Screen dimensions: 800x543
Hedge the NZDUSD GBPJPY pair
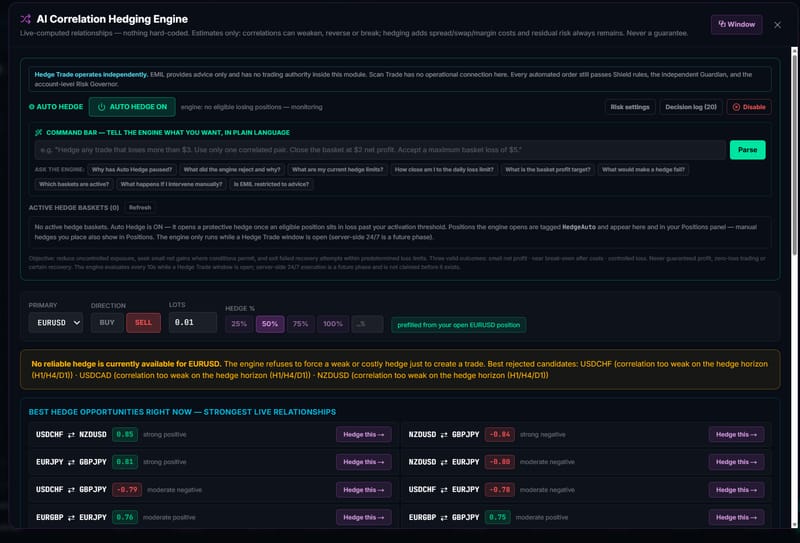pos(736,435)
